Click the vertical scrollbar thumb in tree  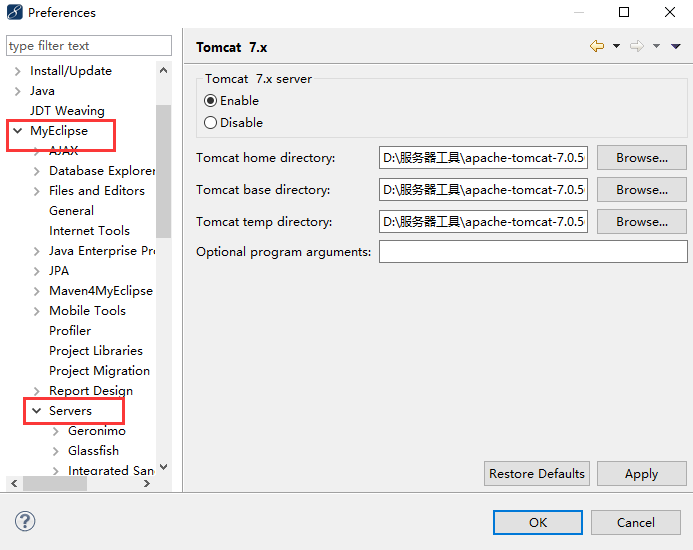[x=164, y=171]
